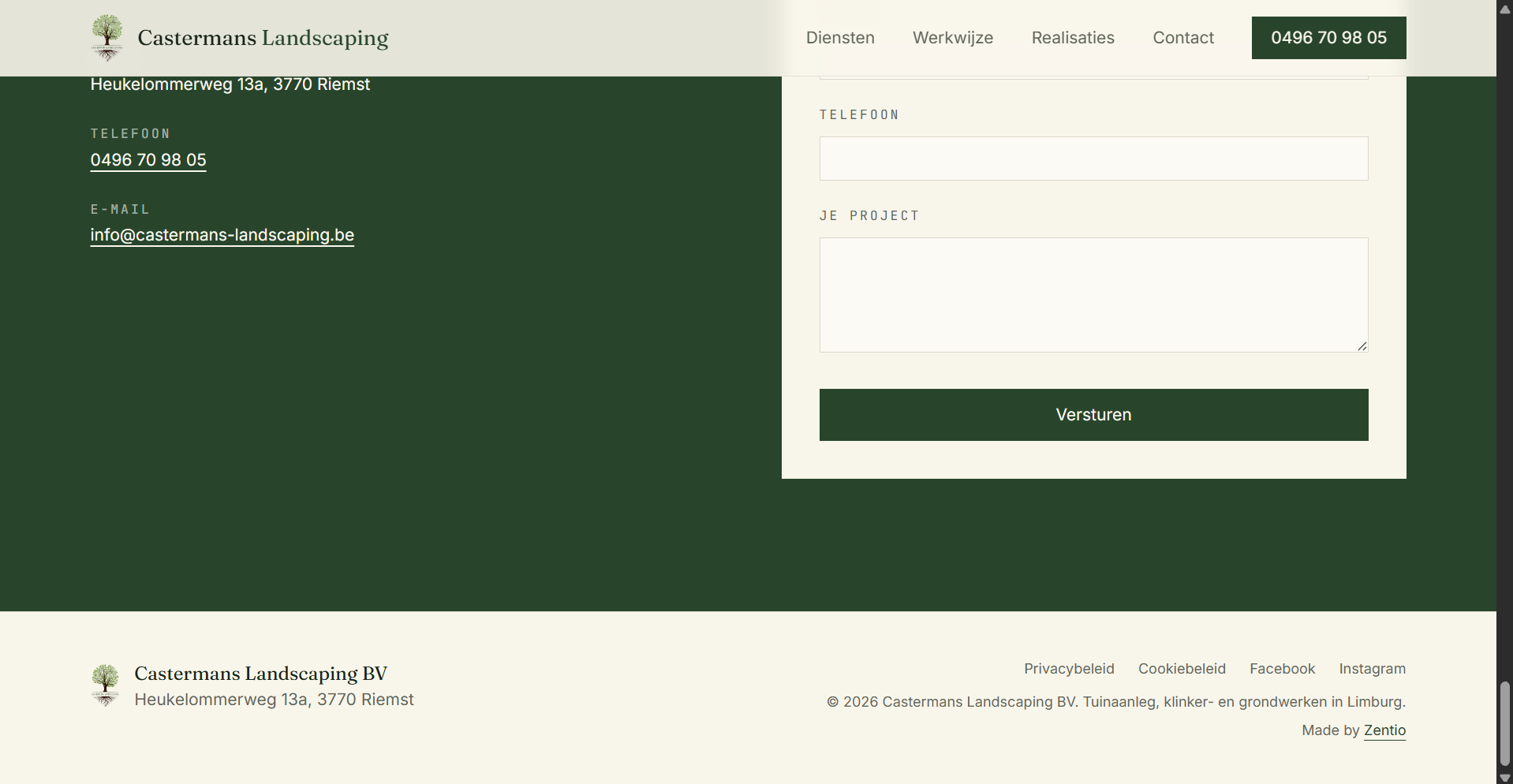Submit the form with Versturen

(1093, 415)
